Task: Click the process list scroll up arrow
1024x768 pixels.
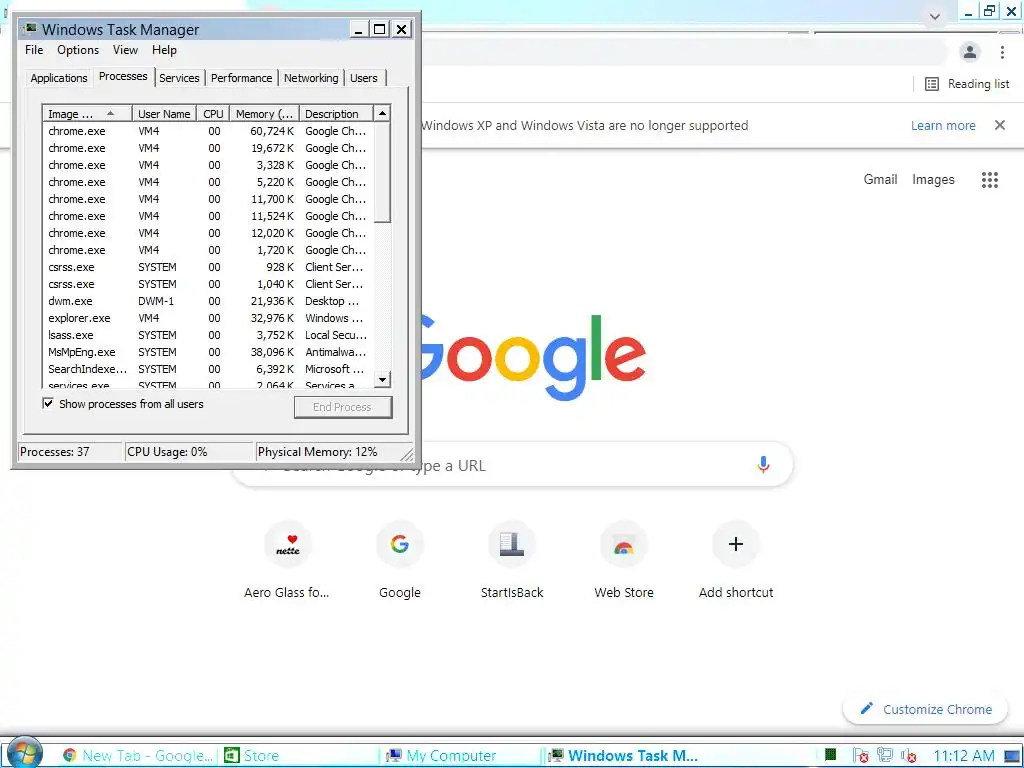Action: (x=383, y=114)
